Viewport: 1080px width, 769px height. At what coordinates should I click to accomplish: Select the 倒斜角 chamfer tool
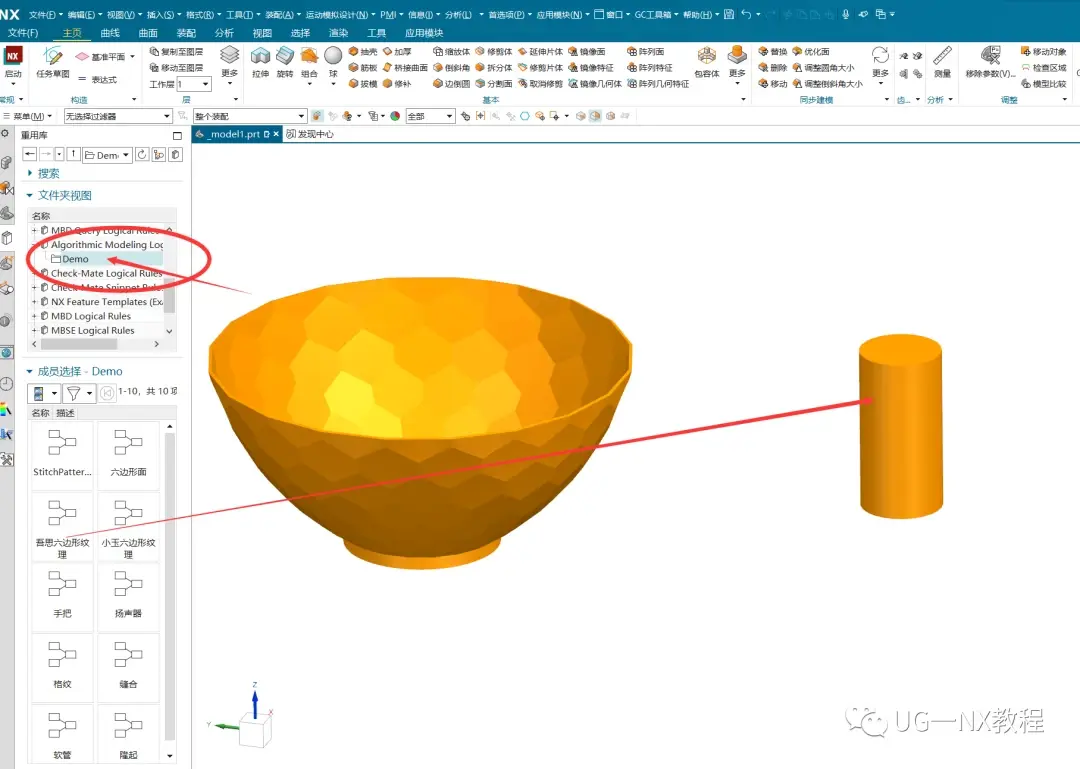[451, 68]
